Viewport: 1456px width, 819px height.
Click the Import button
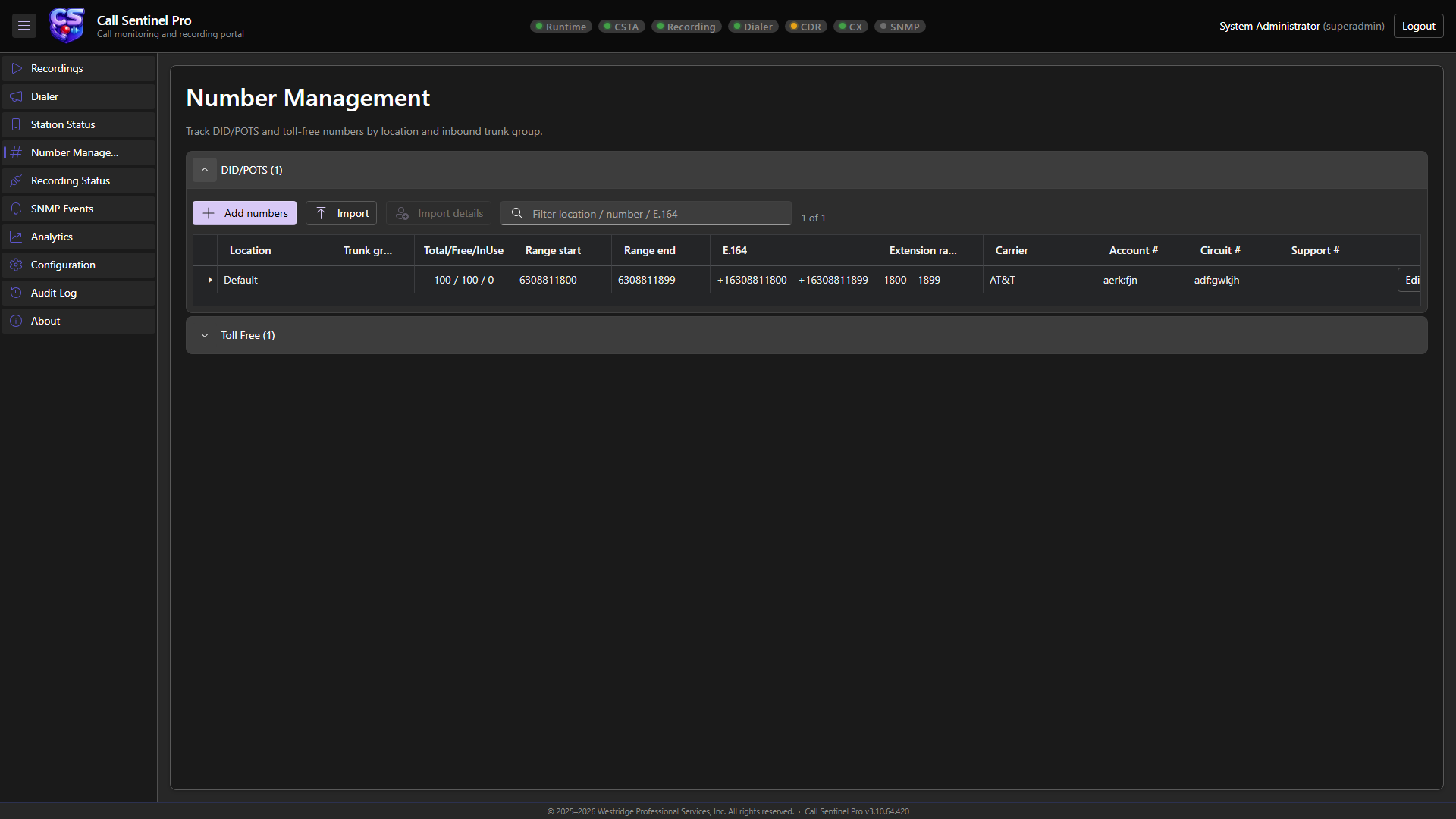tap(341, 213)
